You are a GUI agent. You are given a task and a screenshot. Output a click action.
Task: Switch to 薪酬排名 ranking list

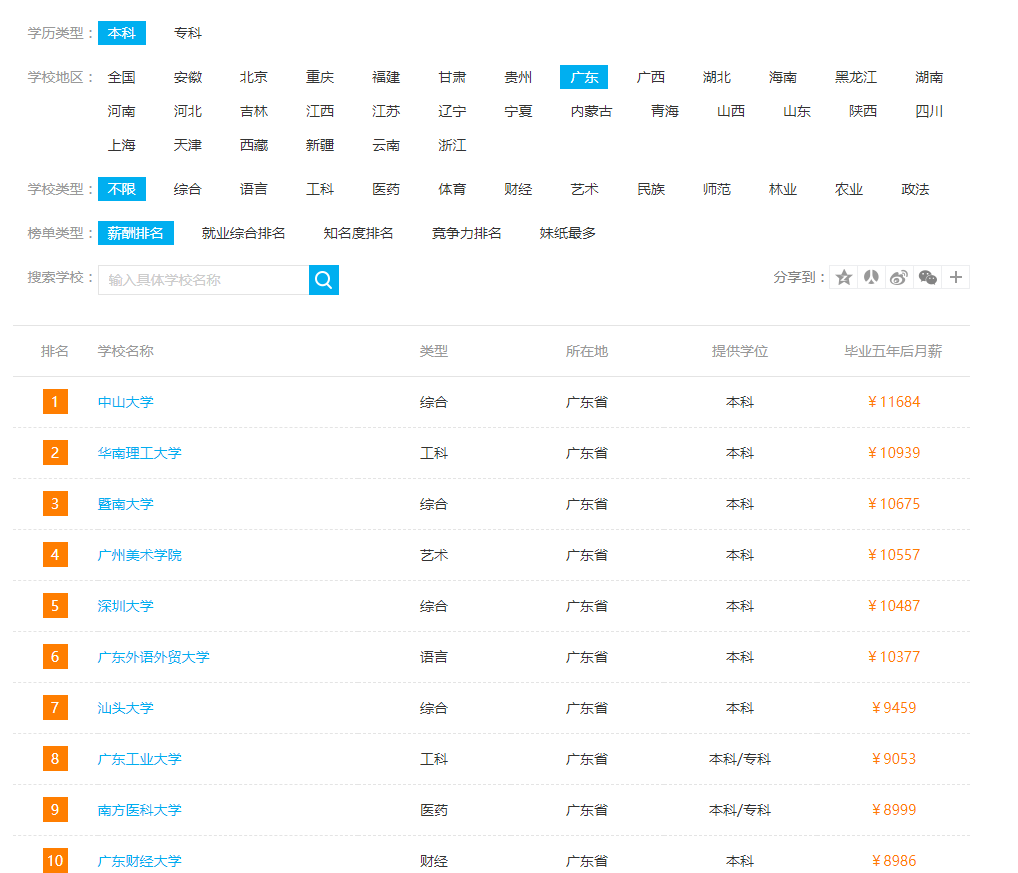tap(136, 233)
